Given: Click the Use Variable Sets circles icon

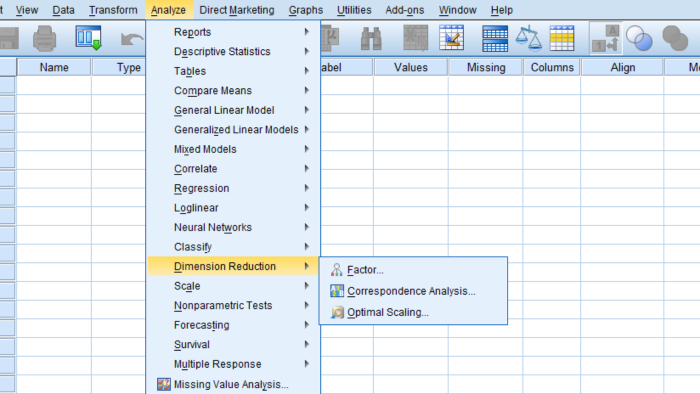Looking at the screenshot, I should coord(639,38).
